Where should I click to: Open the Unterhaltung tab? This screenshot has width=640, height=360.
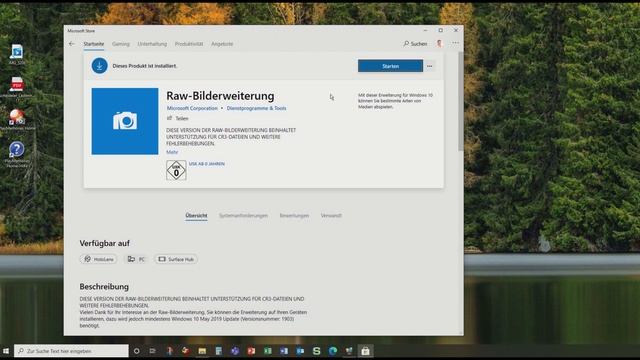[152, 44]
